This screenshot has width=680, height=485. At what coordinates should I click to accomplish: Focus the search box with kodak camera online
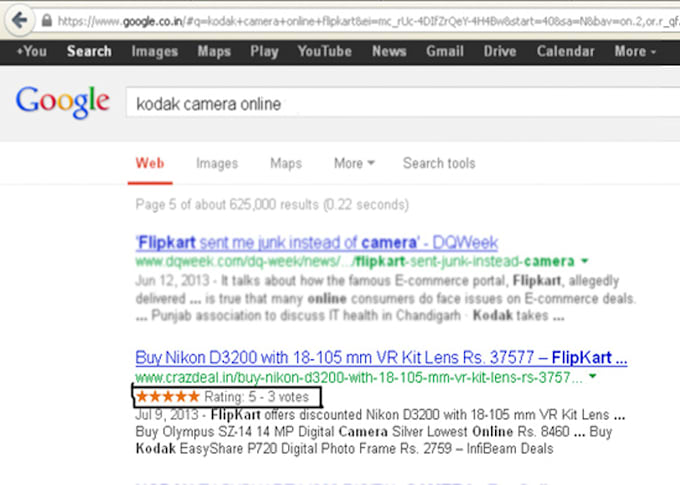(x=402, y=103)
